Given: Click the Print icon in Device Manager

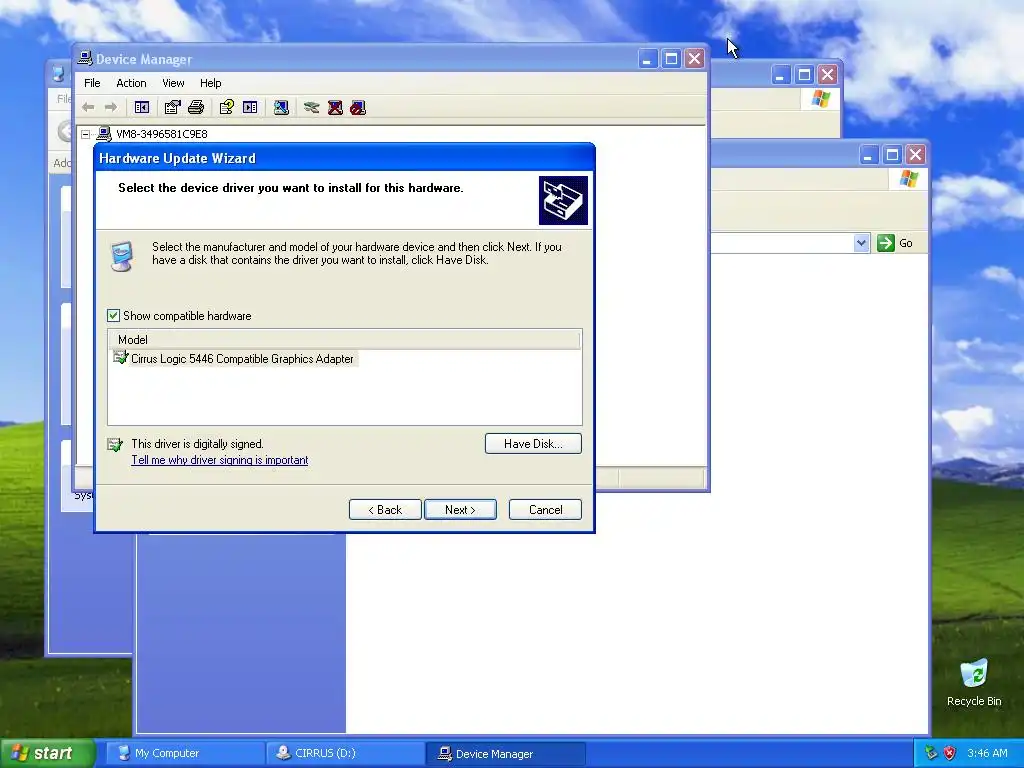Looking at the screenshot, I should pyautogui.click(x=196, y=107).
